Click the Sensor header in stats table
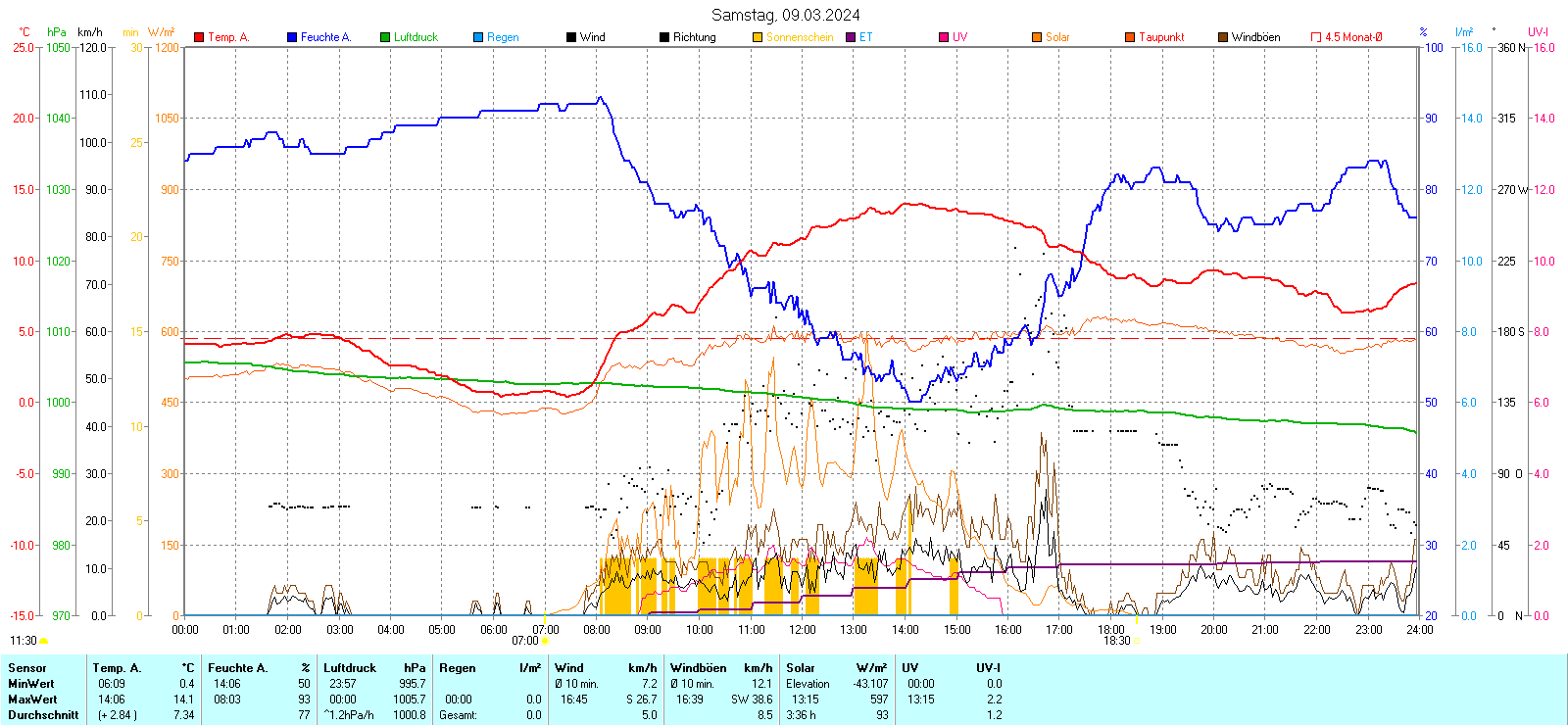1568x725 pixels. pyautogui.click(x=27, y=668)
